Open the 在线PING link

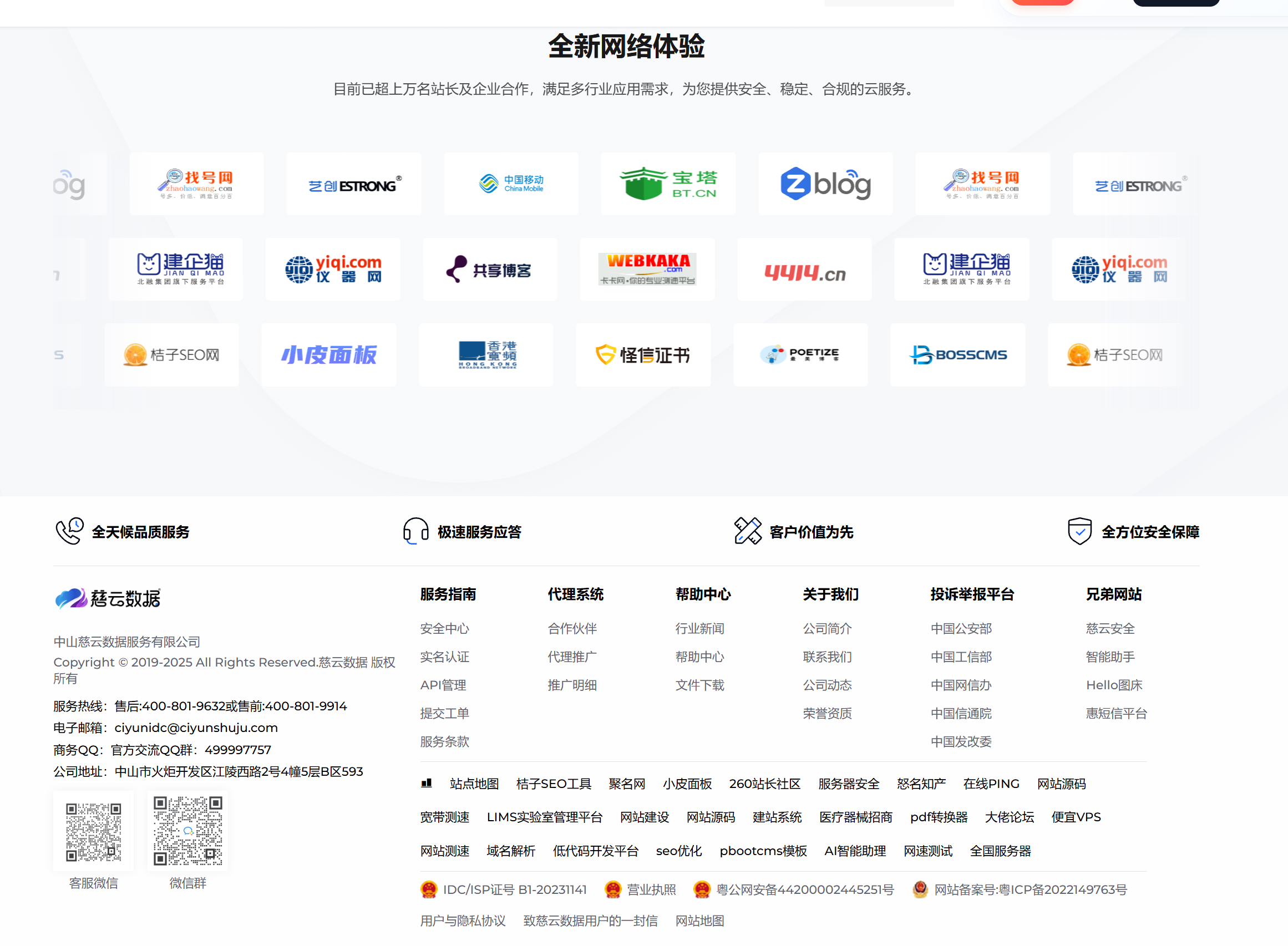[x=992, y=784]
